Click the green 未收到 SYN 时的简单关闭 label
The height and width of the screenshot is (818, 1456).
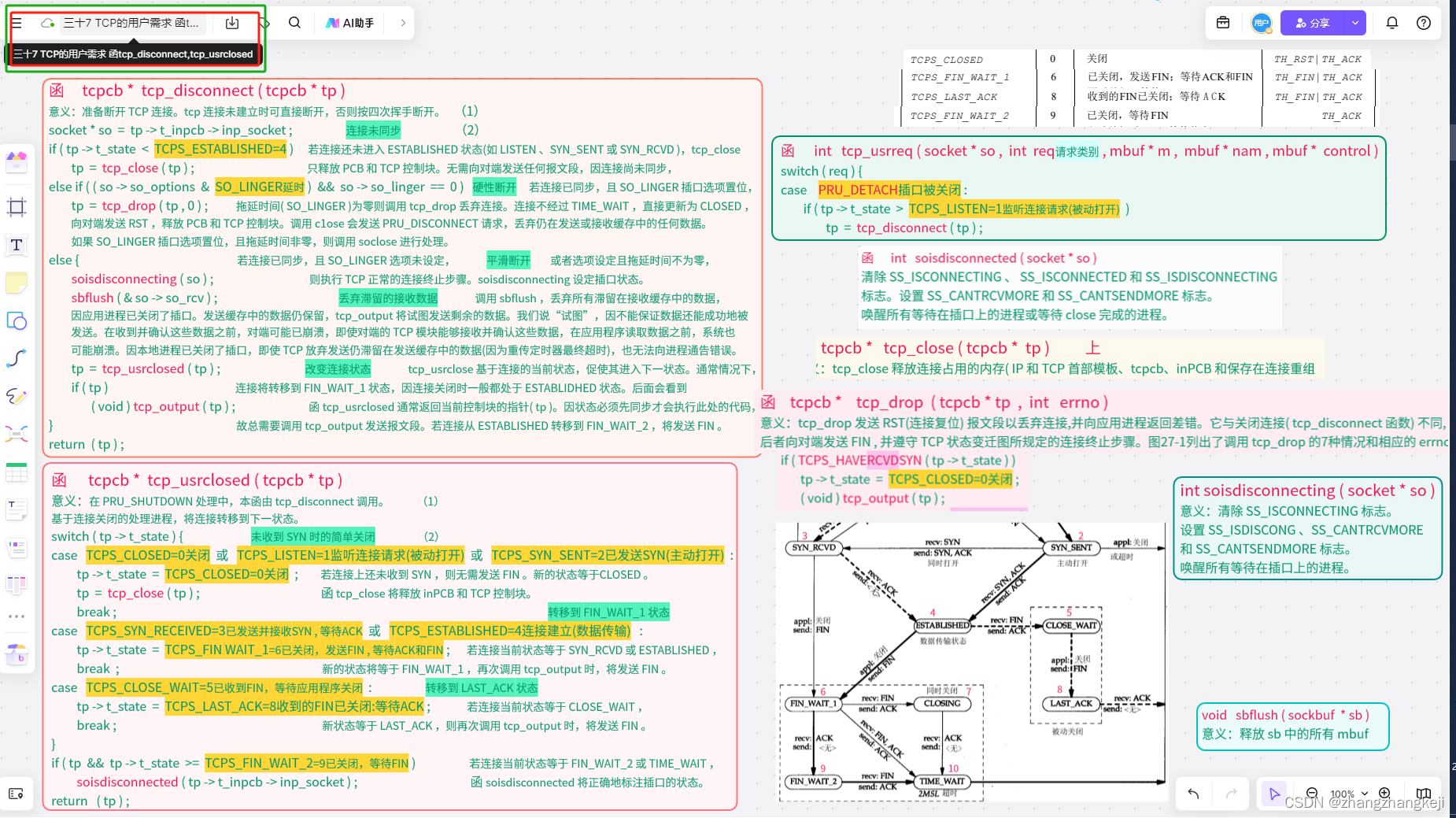click(x=313, y=536)
